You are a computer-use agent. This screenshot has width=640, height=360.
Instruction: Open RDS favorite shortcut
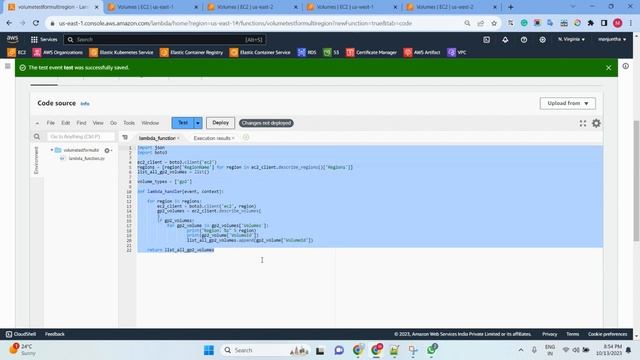pos(307,52)
